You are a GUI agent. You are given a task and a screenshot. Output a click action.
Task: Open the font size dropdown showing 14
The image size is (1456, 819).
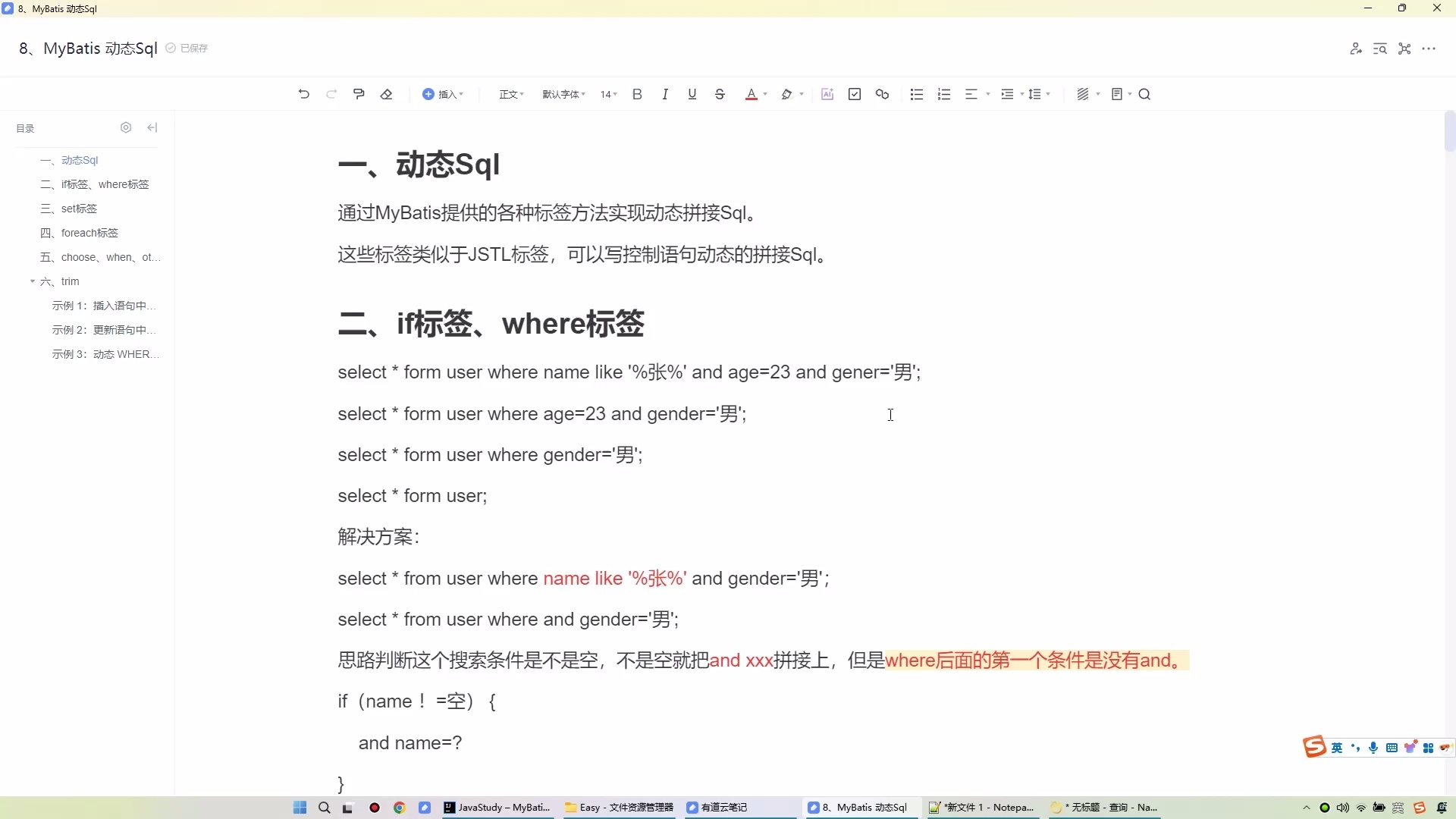point(607,94)
